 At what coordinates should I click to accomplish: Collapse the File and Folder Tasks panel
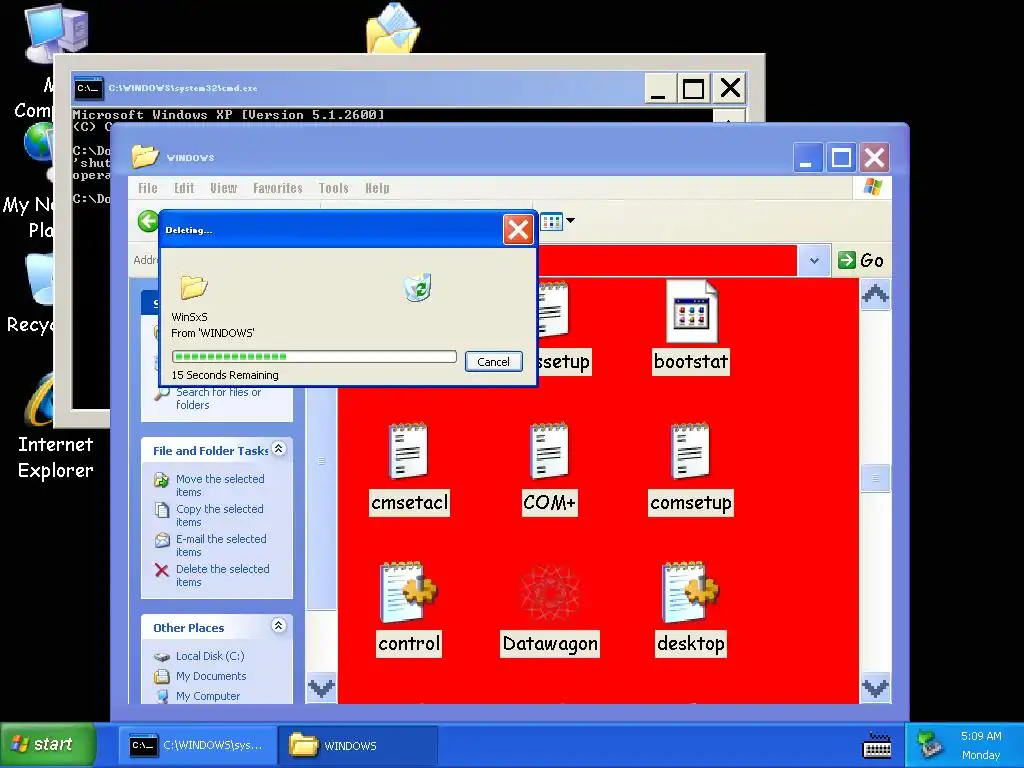click(279, 449)
